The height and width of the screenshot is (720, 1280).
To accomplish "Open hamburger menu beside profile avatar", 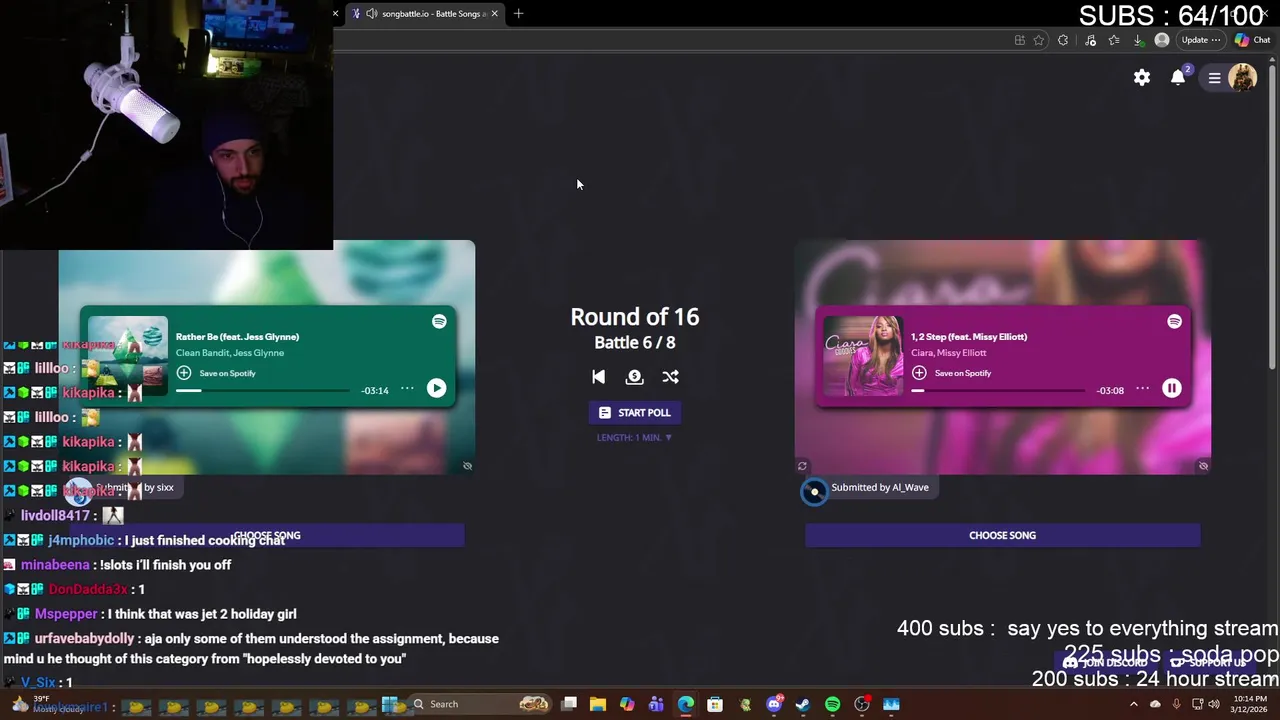I will coord(1214,78).
